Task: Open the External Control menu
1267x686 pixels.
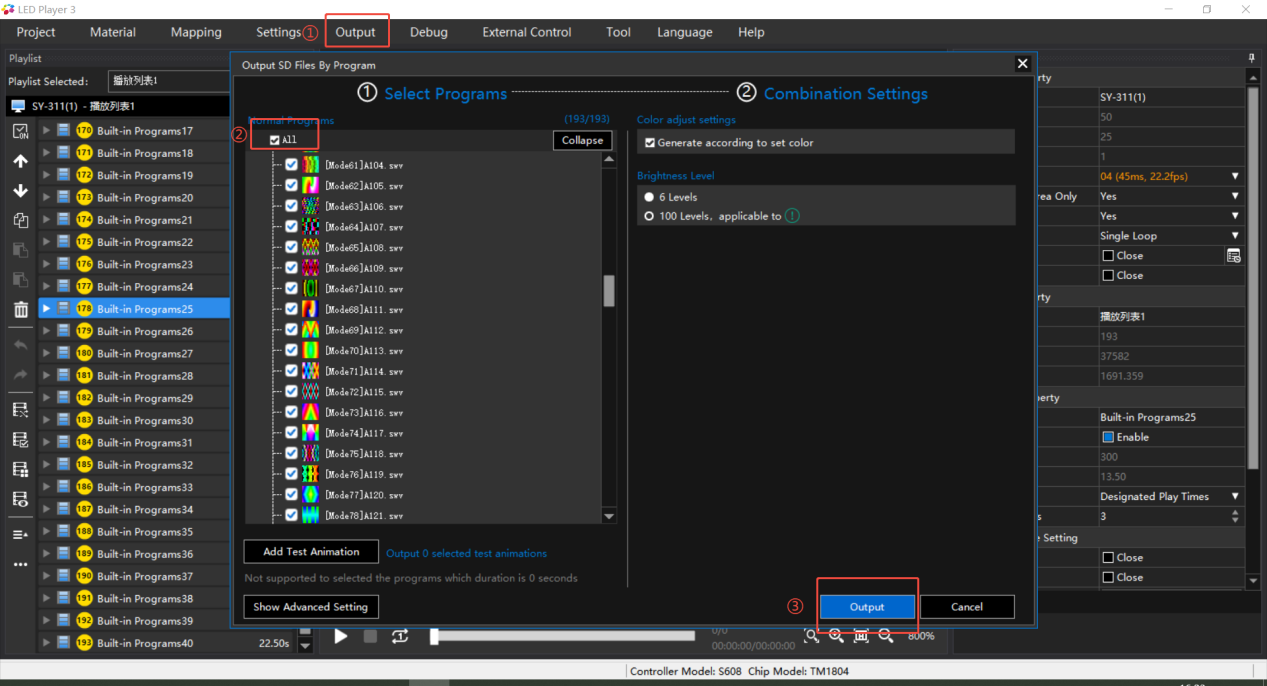Action: (x=527, y=32)
